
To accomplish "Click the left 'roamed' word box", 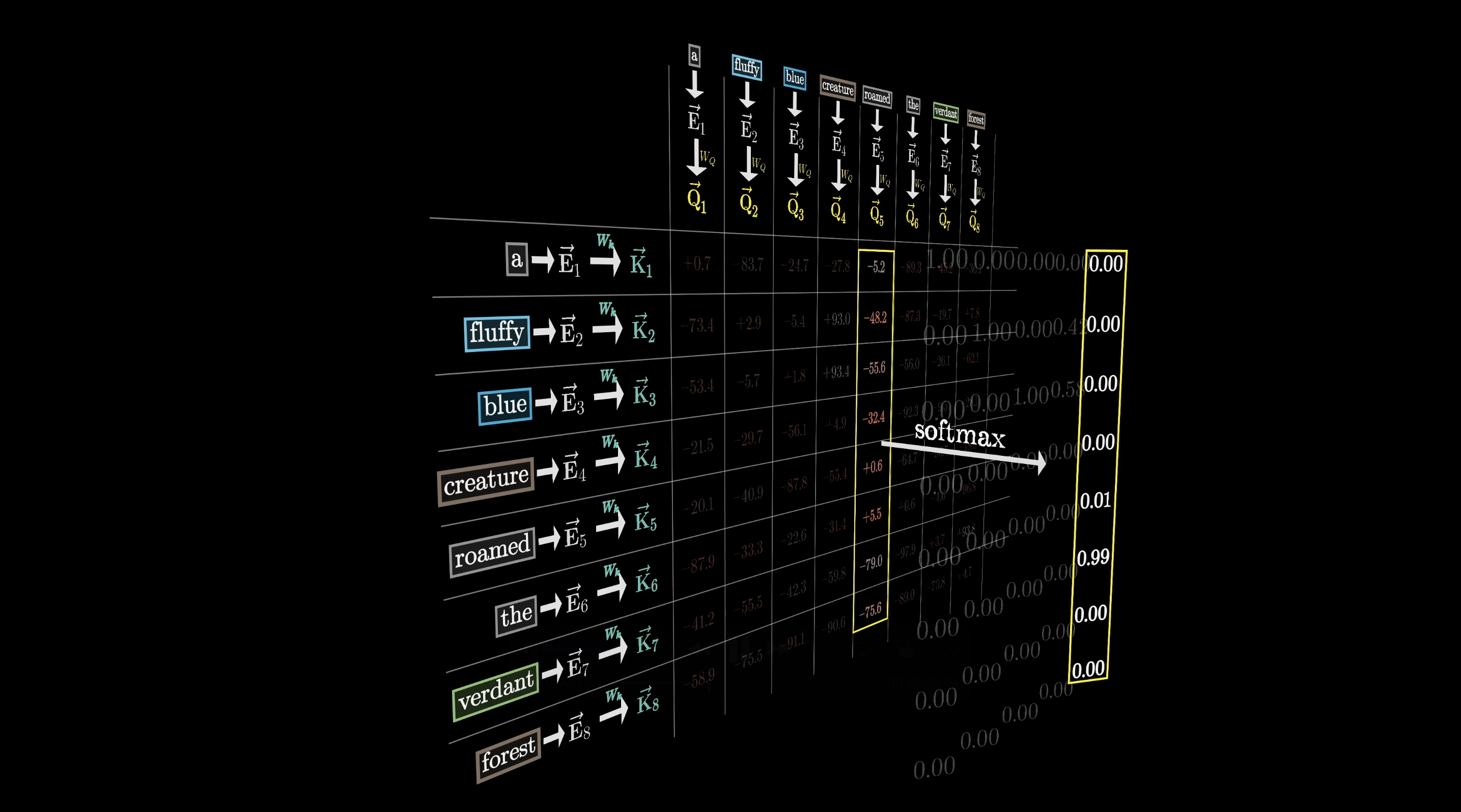I will (x=492, y=551).
